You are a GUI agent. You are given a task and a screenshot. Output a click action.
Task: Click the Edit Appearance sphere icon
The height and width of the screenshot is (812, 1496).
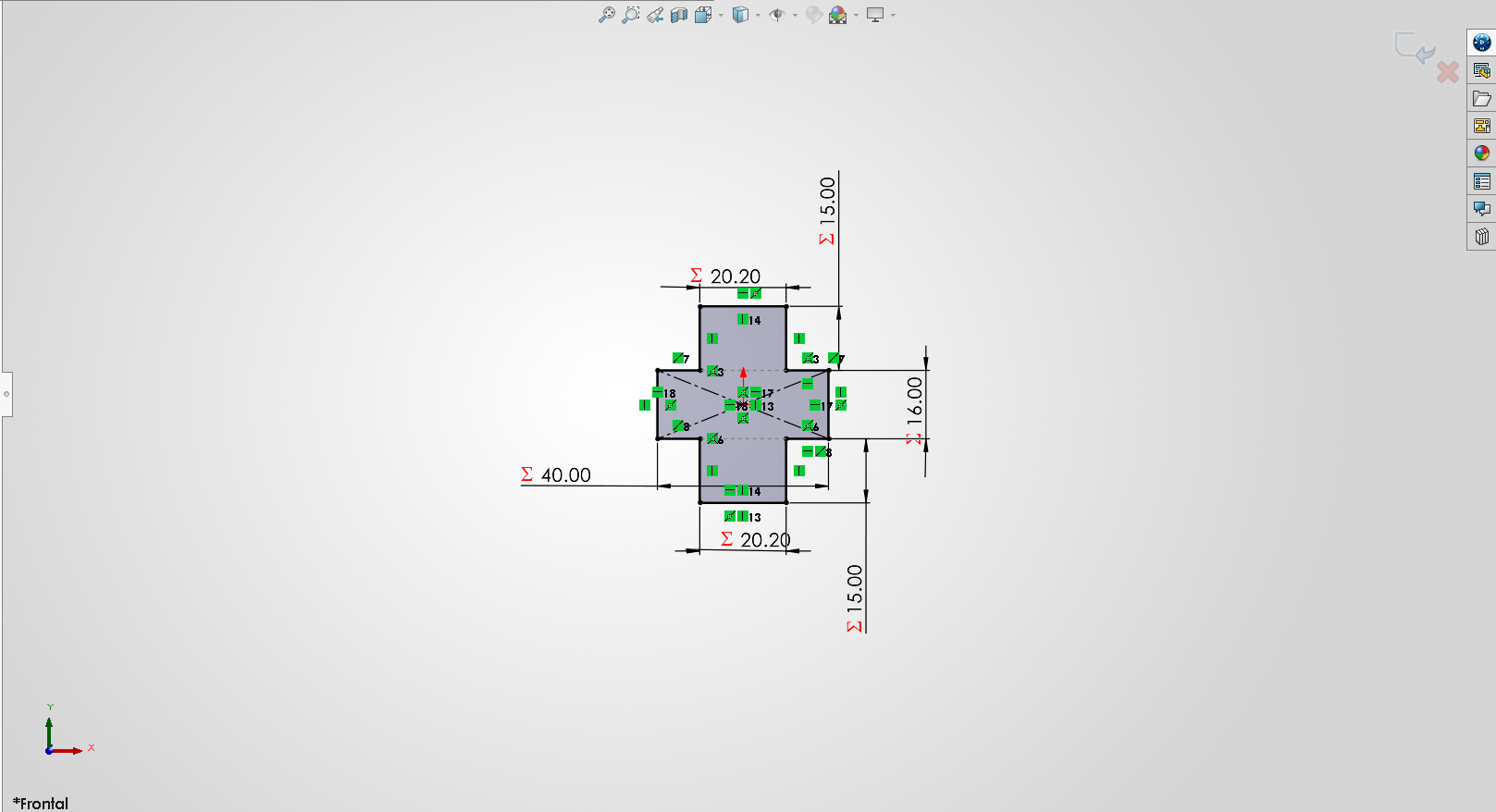click(x=813, y=15)
